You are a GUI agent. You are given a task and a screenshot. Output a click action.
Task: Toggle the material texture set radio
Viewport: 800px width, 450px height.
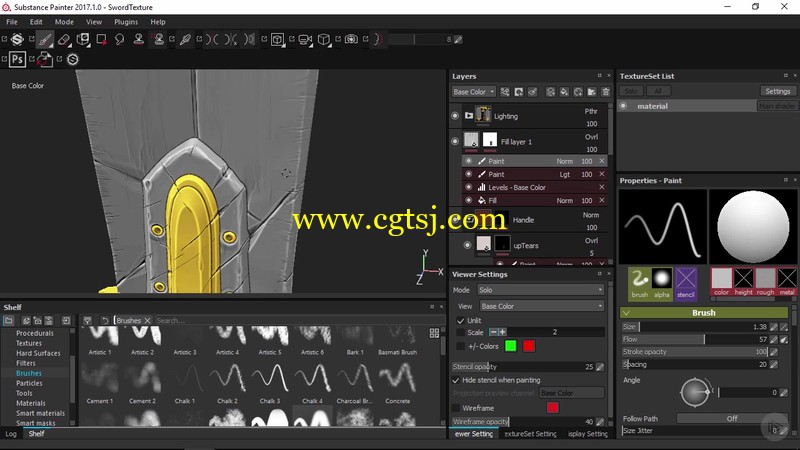(623, 106)
